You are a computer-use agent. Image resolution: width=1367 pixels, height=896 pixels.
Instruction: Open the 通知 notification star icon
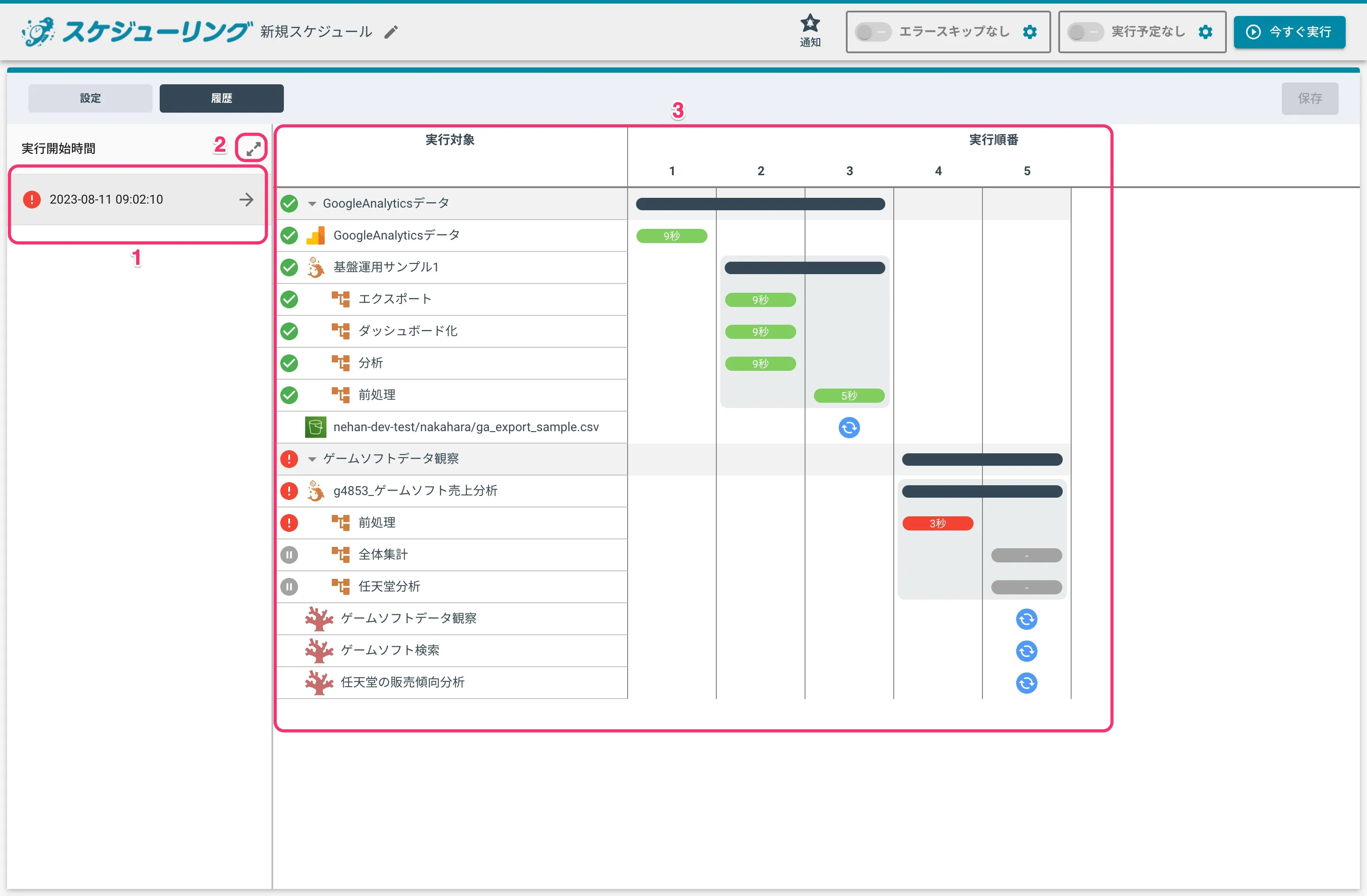810,31
